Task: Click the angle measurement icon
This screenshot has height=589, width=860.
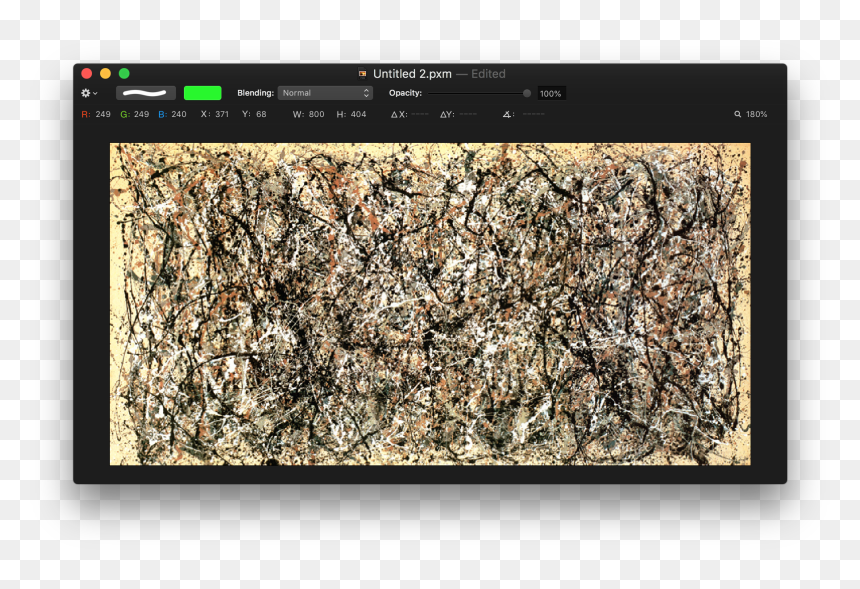Action: click(x=508, y=114)
